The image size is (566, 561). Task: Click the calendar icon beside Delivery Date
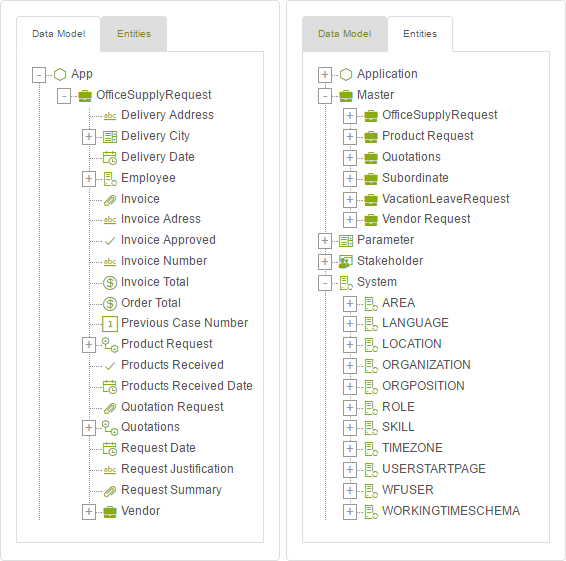(x=110, y=158)
